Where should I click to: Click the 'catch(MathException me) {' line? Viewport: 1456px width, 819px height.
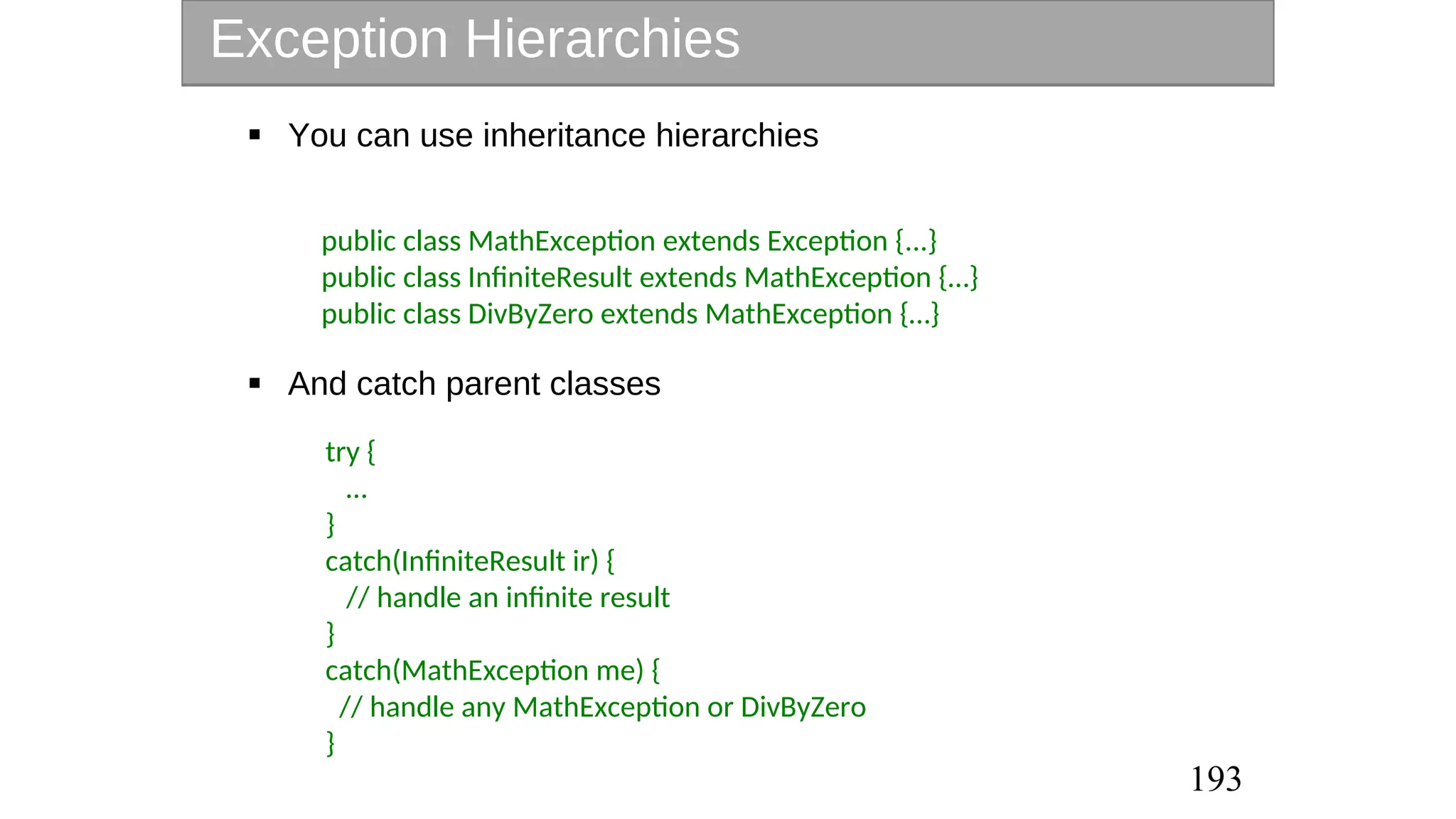(x=492, y=671)
